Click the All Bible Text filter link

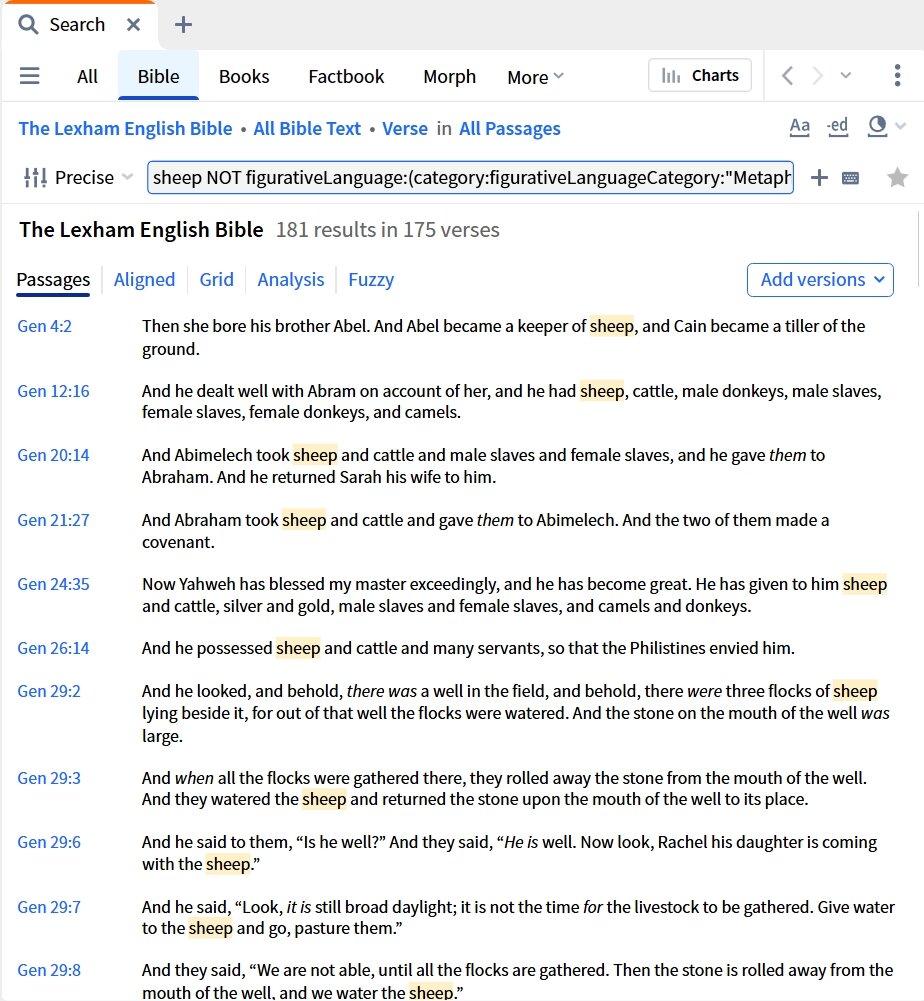(x=307, y=128)
